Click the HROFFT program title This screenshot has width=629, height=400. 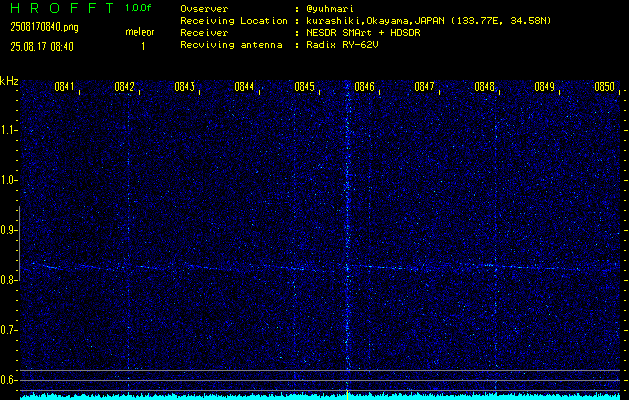point(63,8)
